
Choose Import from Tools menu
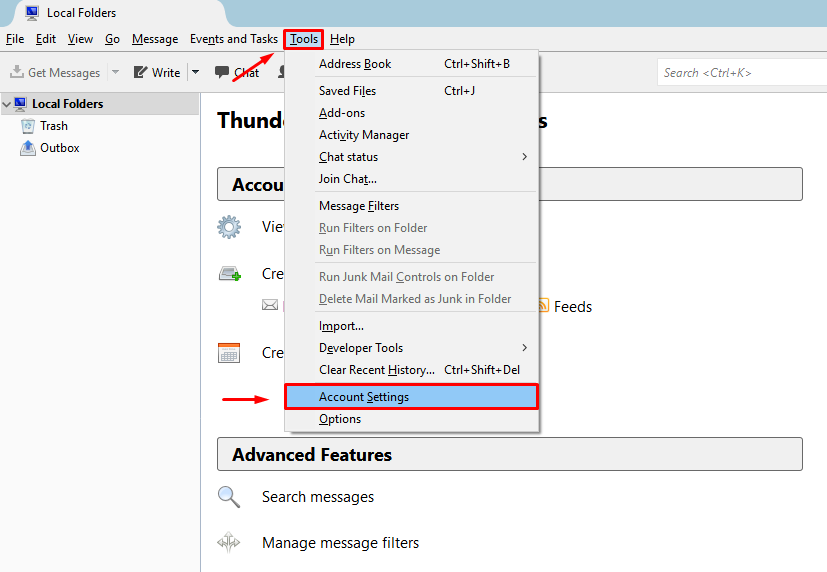pyautogui.click(x=411, y=326)
